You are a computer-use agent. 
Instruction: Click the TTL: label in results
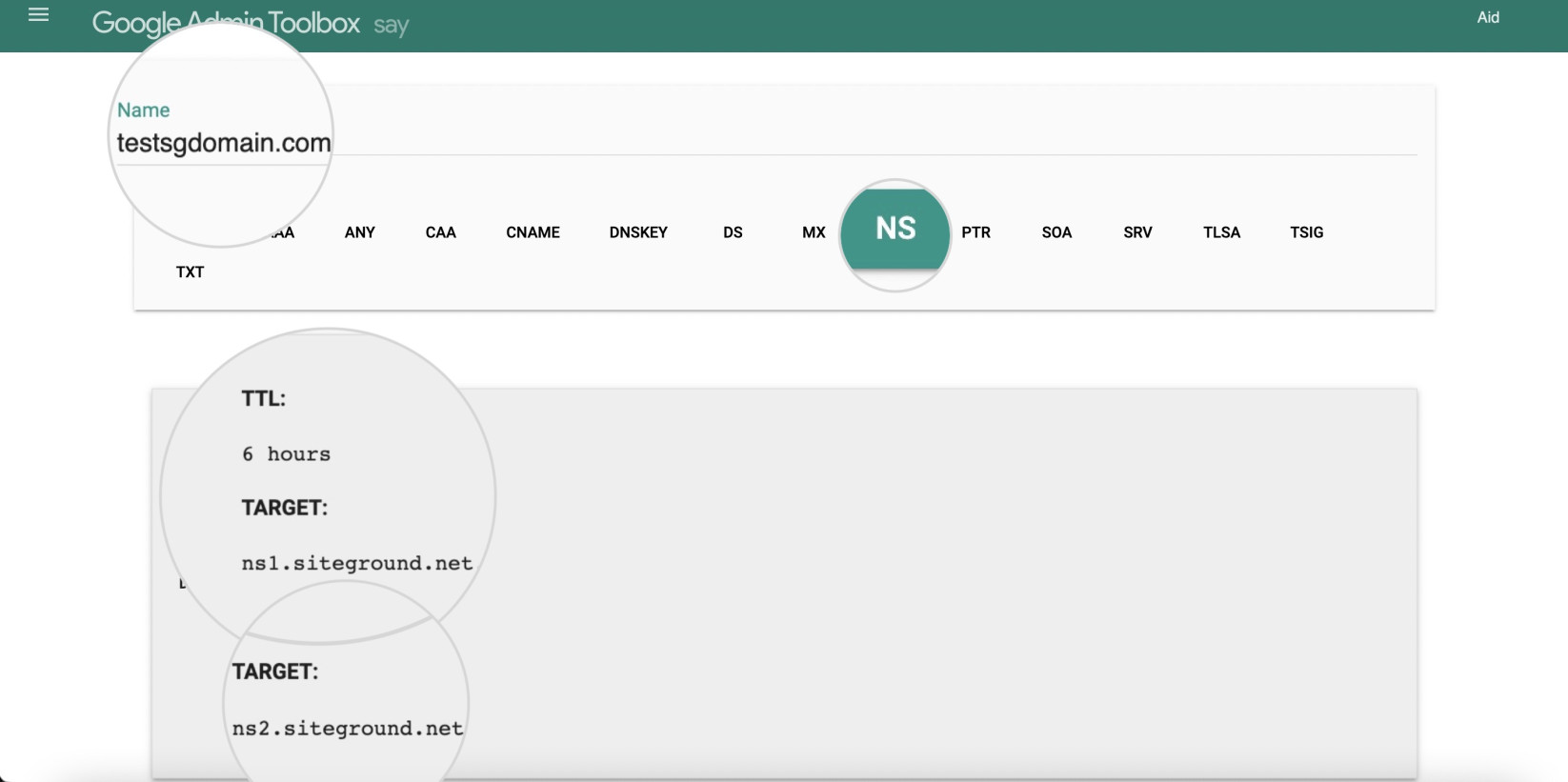(264, 398)
